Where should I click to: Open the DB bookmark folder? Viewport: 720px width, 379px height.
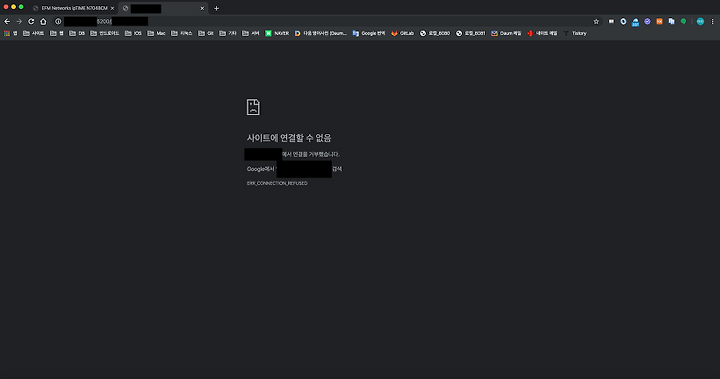(77, 33)
